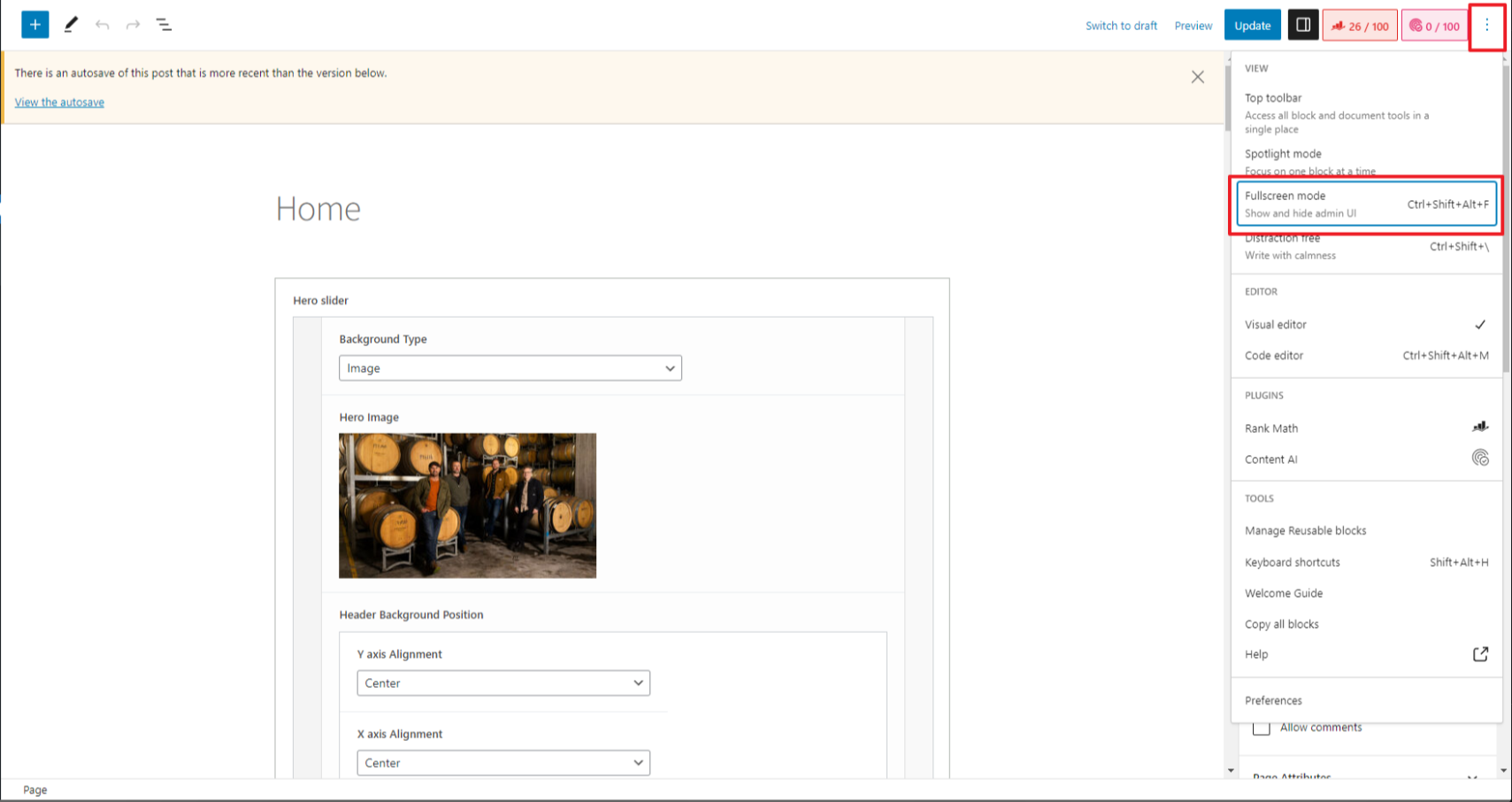Screen dimensions: 1512x802
Task: Choose Copy all blocks
Action: coord(1366,624)
